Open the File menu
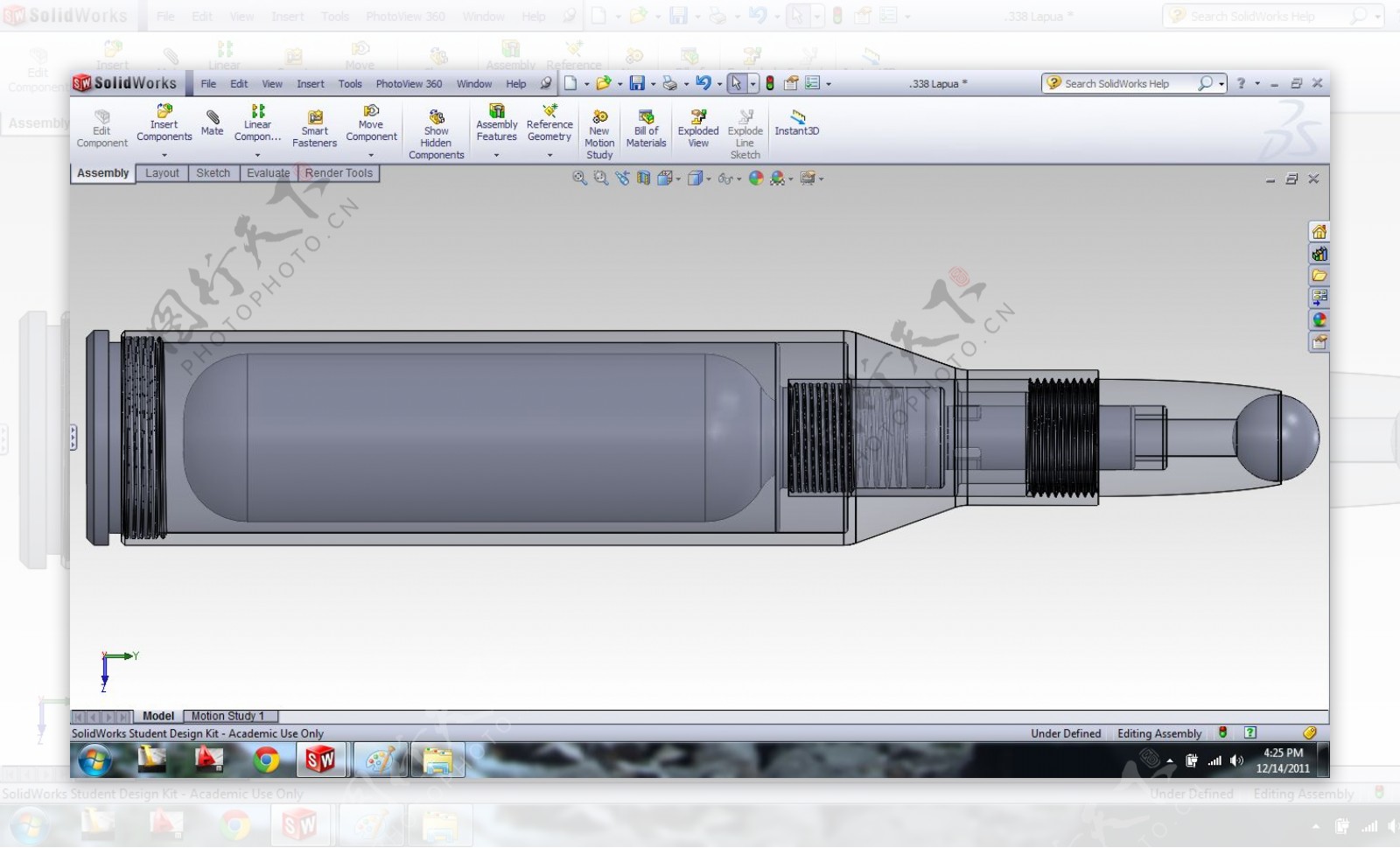This screenshot has width=1400, height=848. coord(208,84)
